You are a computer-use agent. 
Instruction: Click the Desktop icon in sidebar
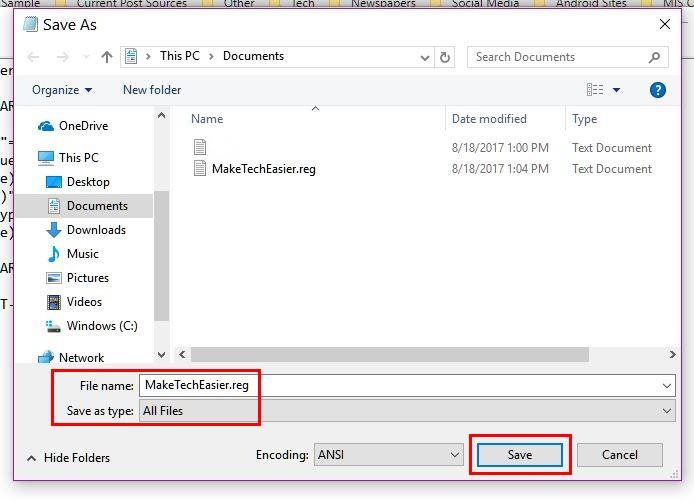54,182
